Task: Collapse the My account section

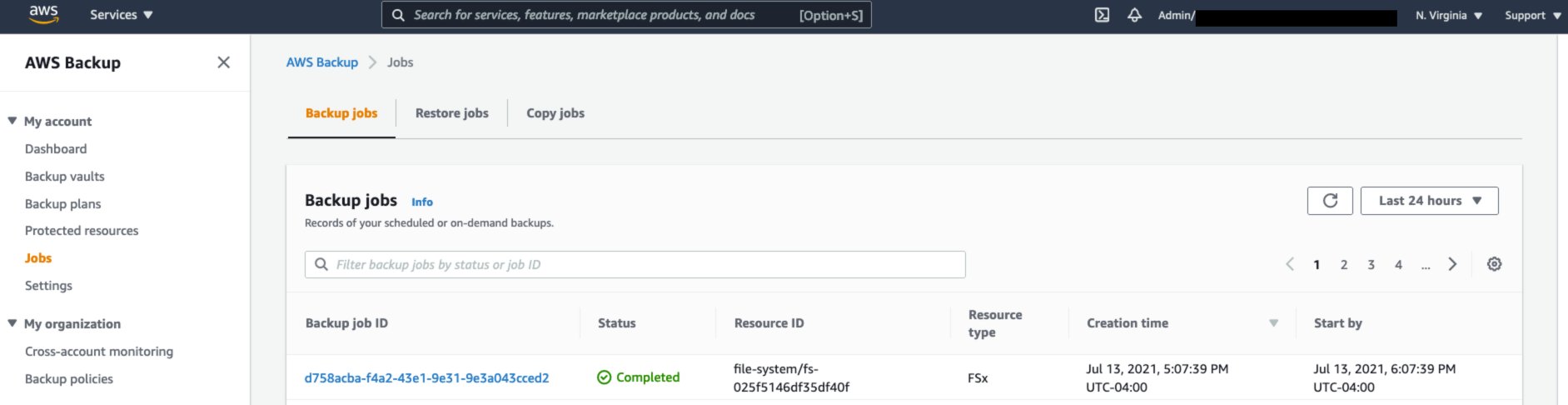Action: tap(12, 121)
